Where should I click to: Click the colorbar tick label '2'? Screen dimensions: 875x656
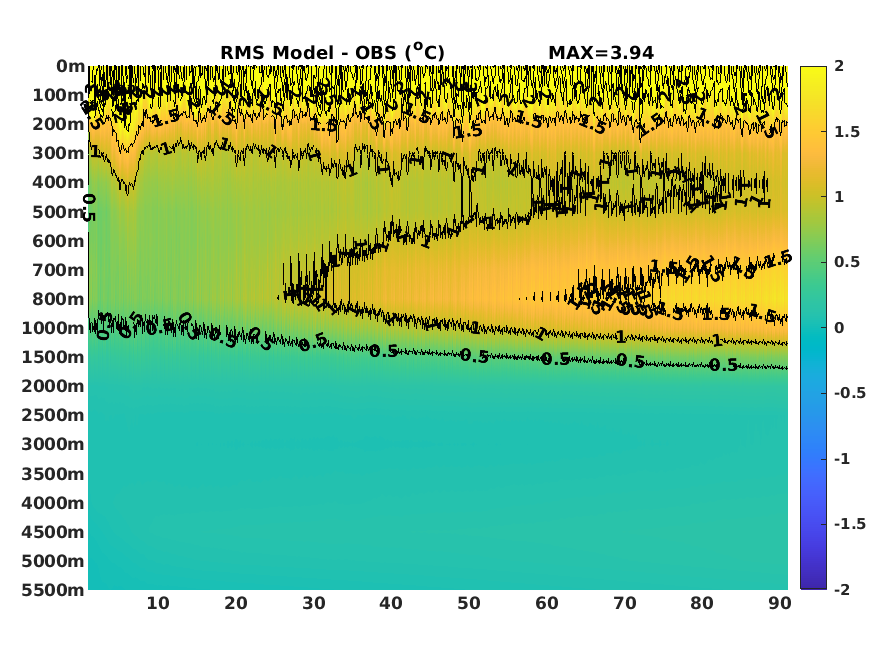(839, 66)
